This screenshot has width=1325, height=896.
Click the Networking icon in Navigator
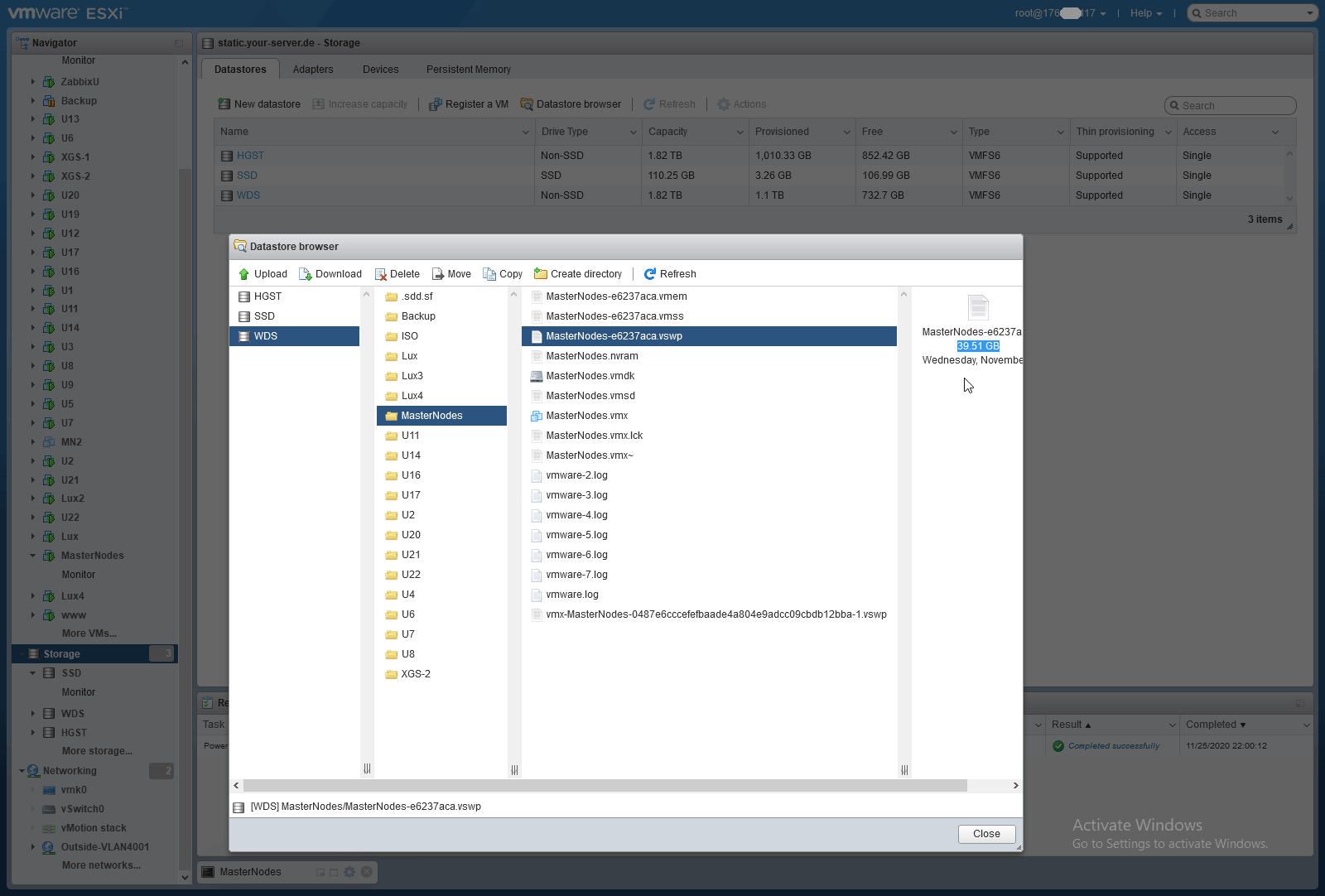(x=33, y=771)
